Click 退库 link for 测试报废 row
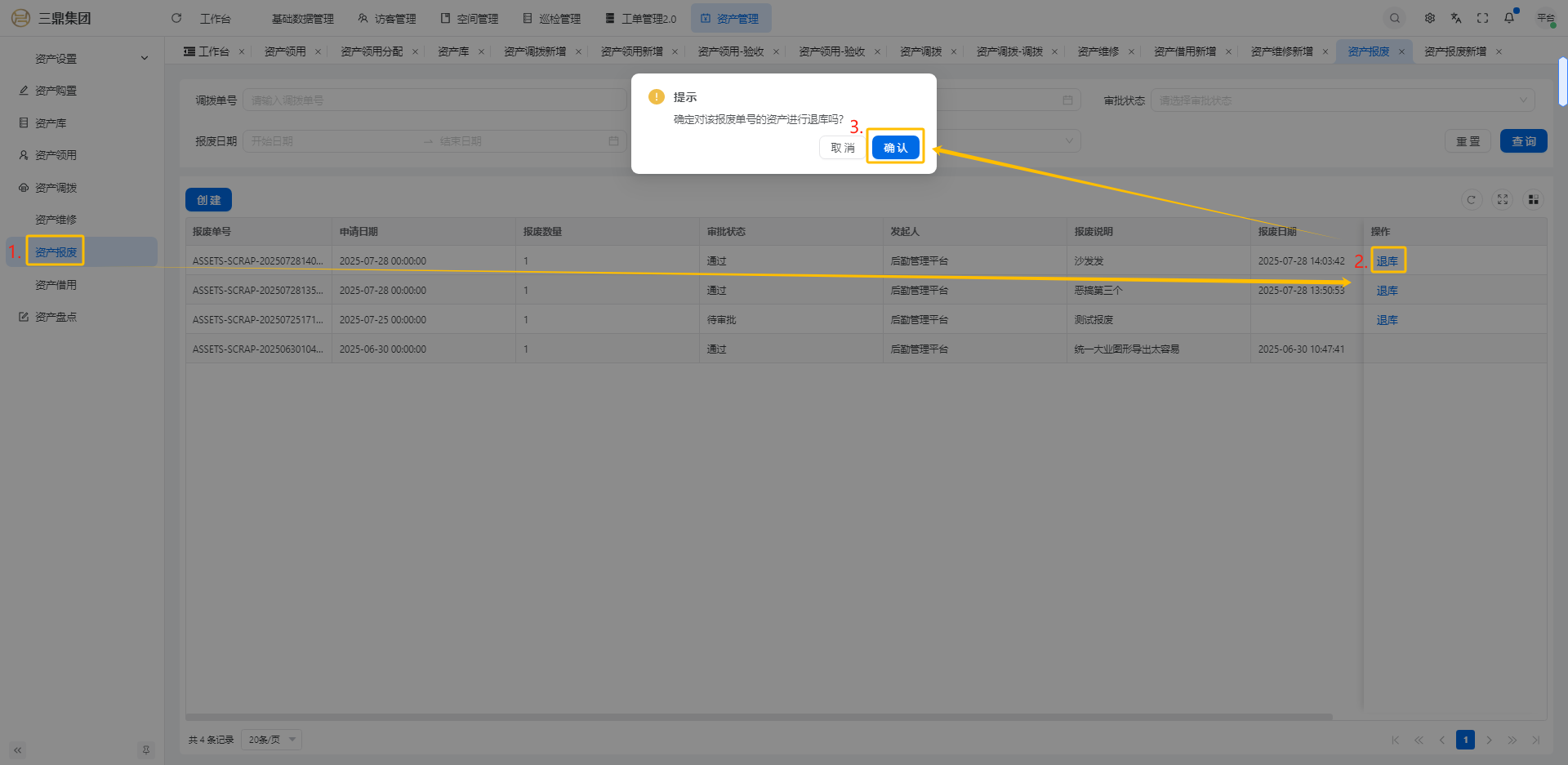Image resolution: width=1568 pixels, height=765 pixels. click(x=1387, y=320)
